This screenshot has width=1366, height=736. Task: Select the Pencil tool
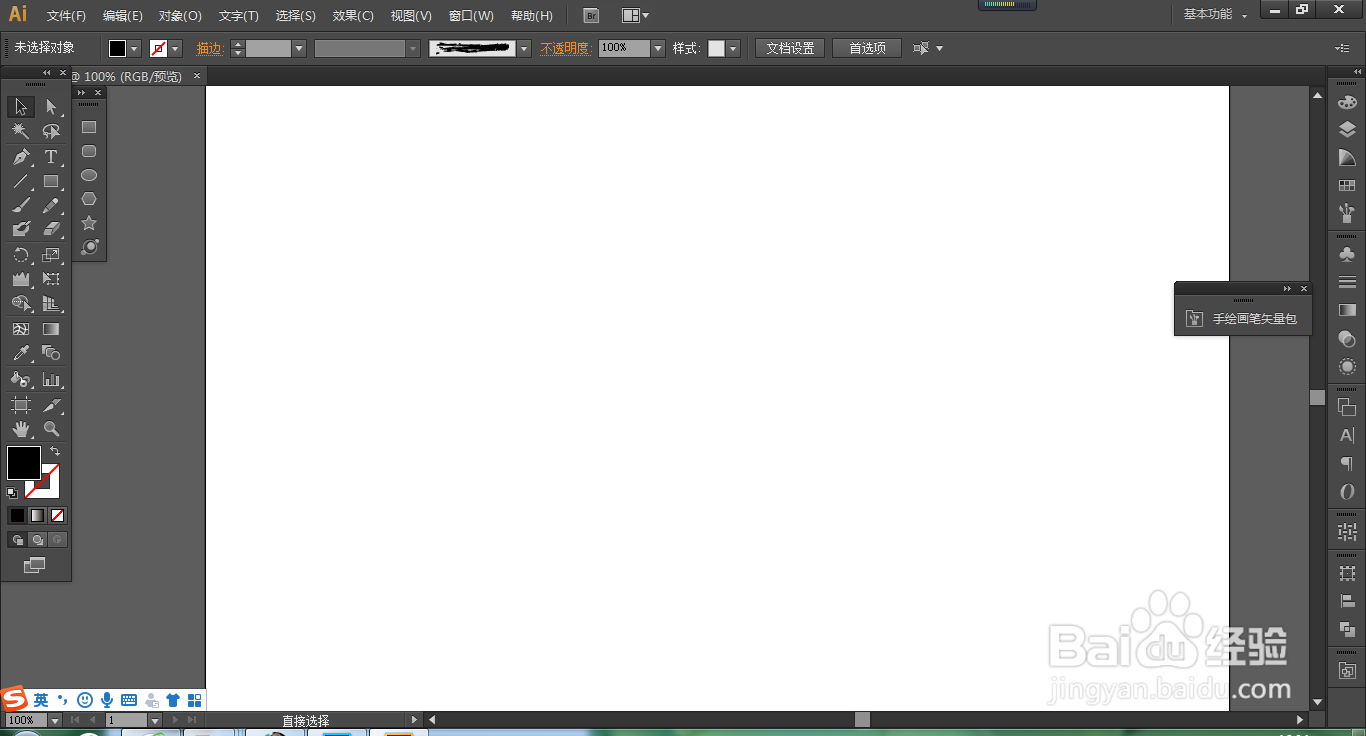(x=51, y=206)
